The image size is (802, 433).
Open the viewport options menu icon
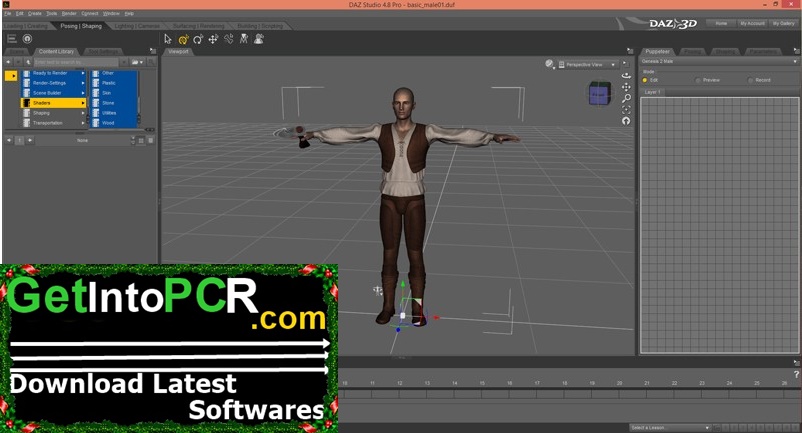[630, 51]
